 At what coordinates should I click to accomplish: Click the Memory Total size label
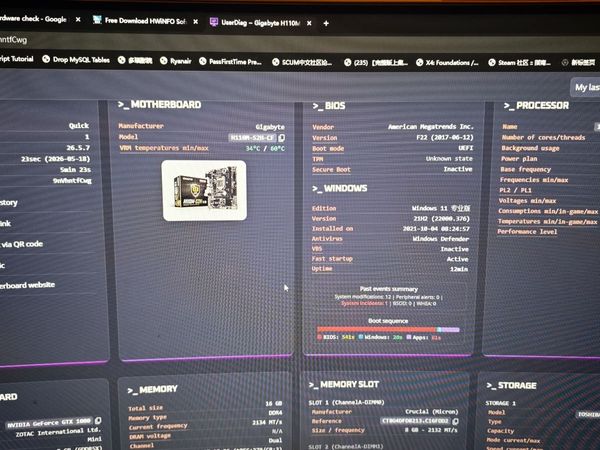pos(145,408)
